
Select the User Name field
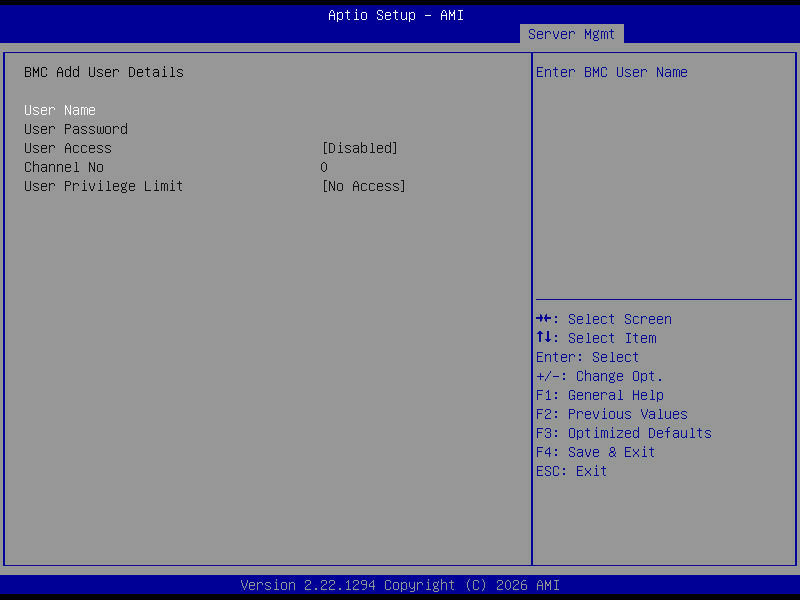point(60,110)
